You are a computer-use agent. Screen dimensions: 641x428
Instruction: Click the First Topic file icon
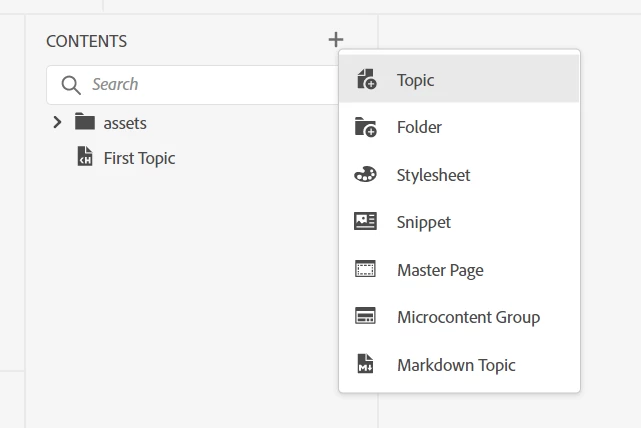tap(85, 157)
